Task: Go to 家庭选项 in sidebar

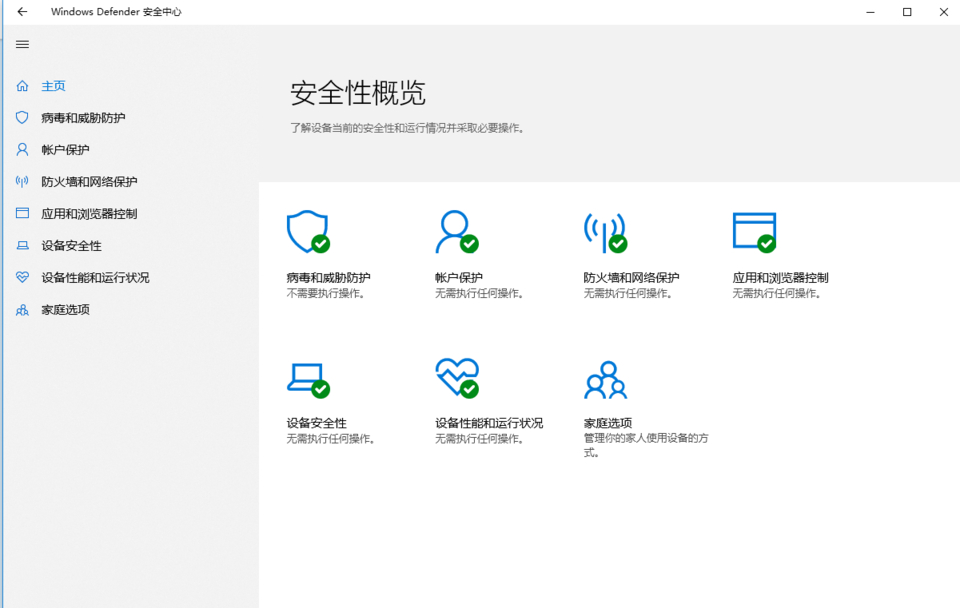Action: (x=66, y=309)
